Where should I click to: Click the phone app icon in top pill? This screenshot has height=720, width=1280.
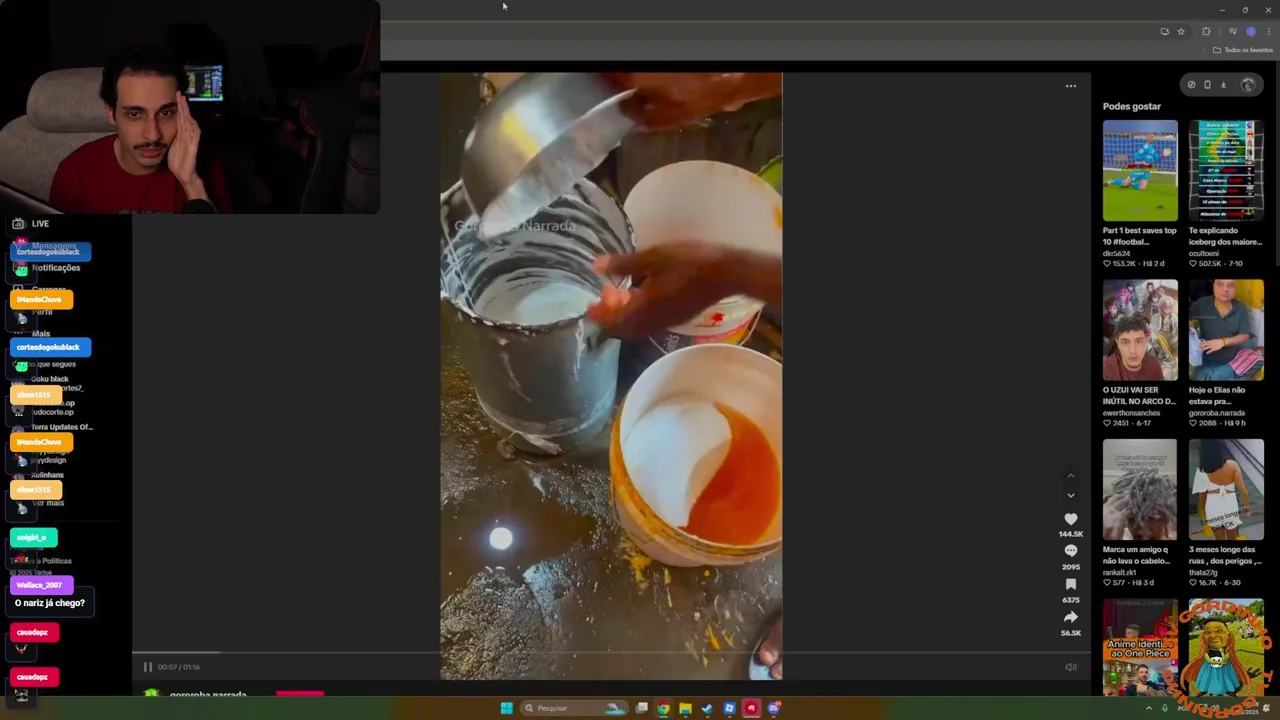1207,85
